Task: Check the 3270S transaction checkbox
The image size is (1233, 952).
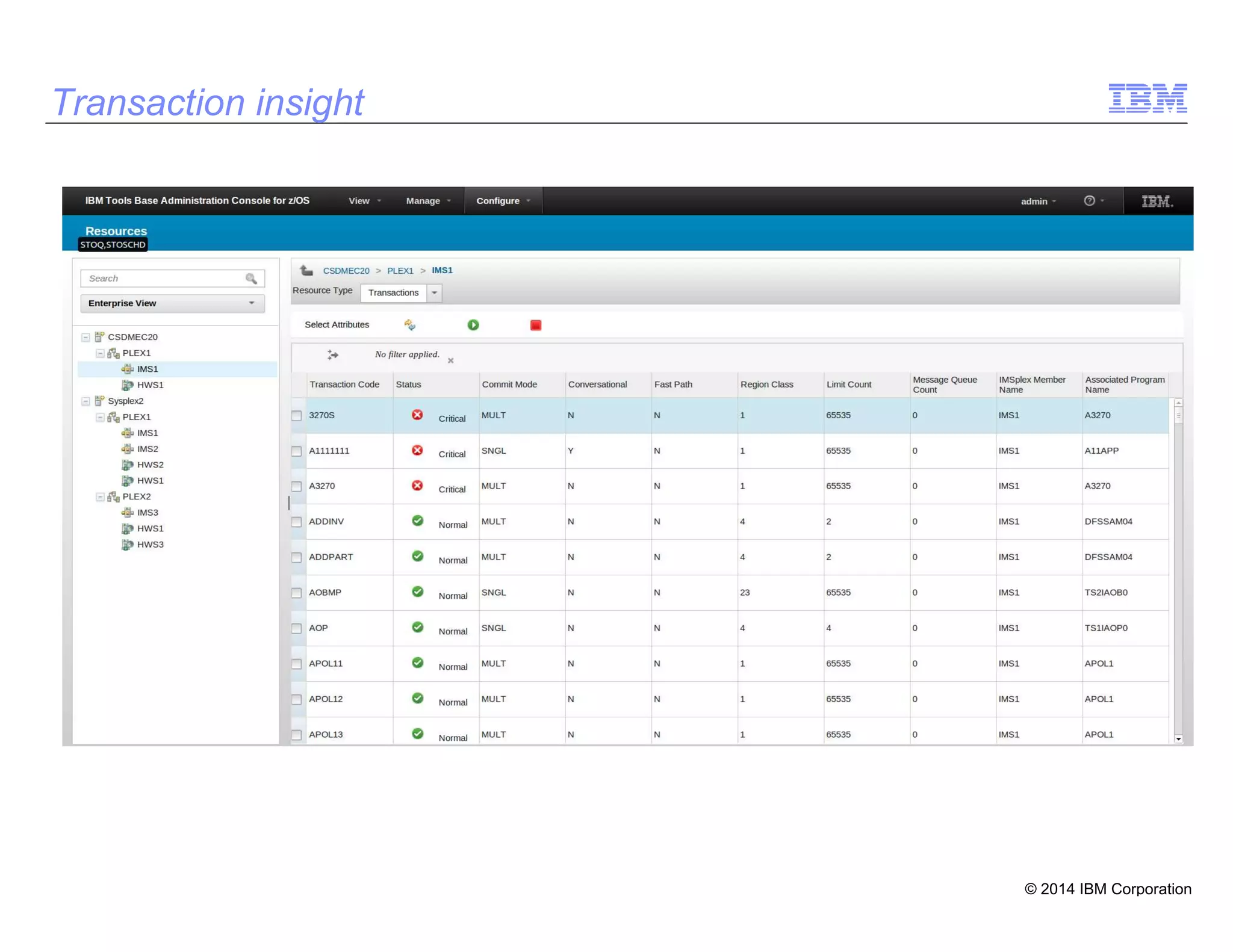Action: coord(296,416)
